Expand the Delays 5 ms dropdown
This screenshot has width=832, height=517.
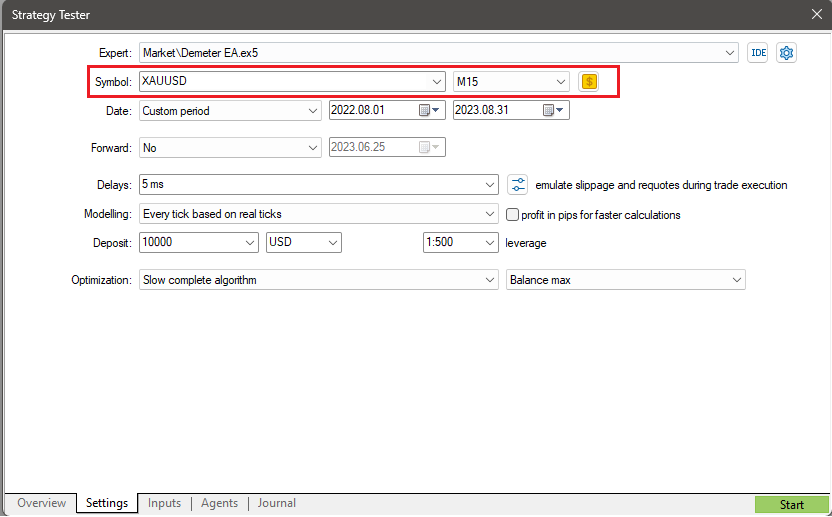point(490,185)
